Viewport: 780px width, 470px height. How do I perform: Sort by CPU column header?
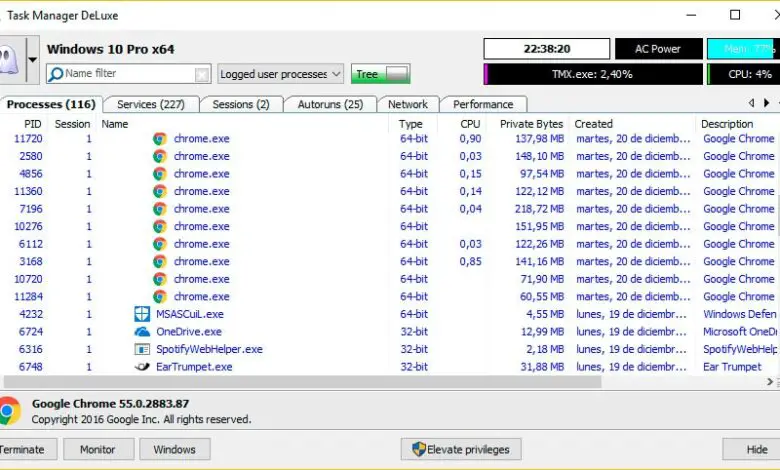(x=470, y=124)
